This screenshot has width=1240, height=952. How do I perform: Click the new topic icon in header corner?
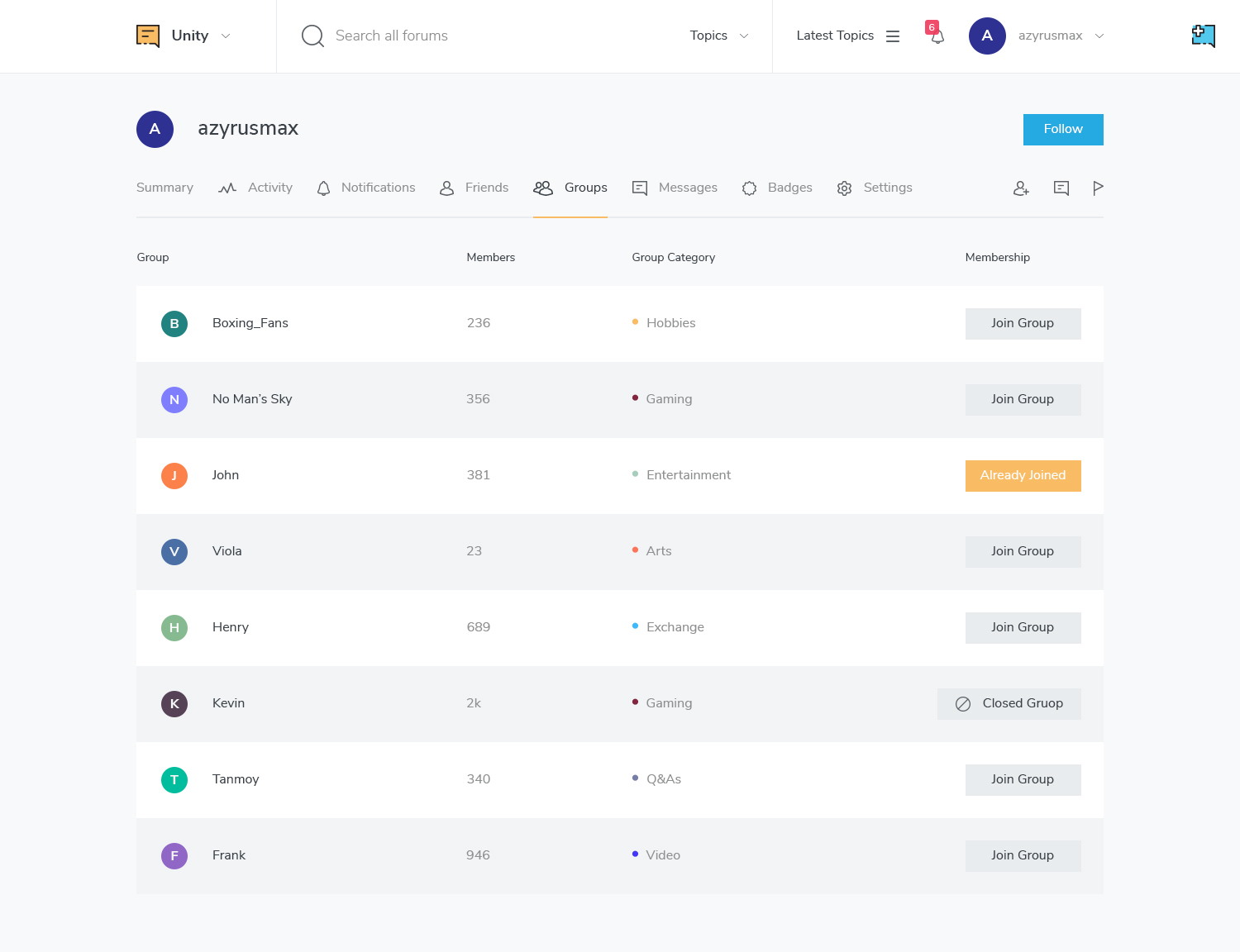pyautogui.click(x=1204, y=36)
